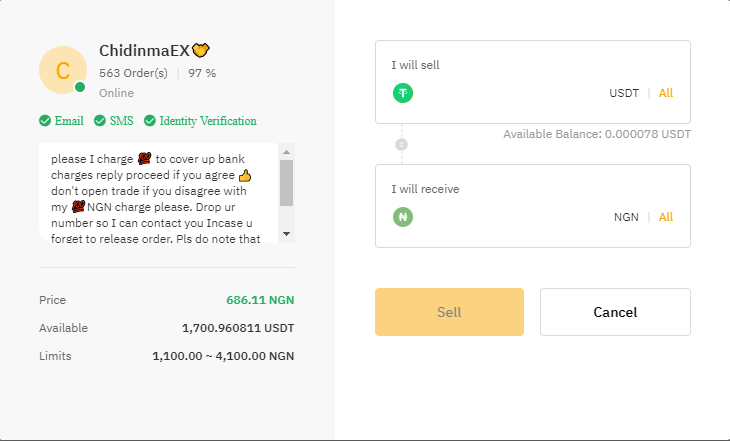
Task: Click the green online status dot
Action: tap(80, 88)
